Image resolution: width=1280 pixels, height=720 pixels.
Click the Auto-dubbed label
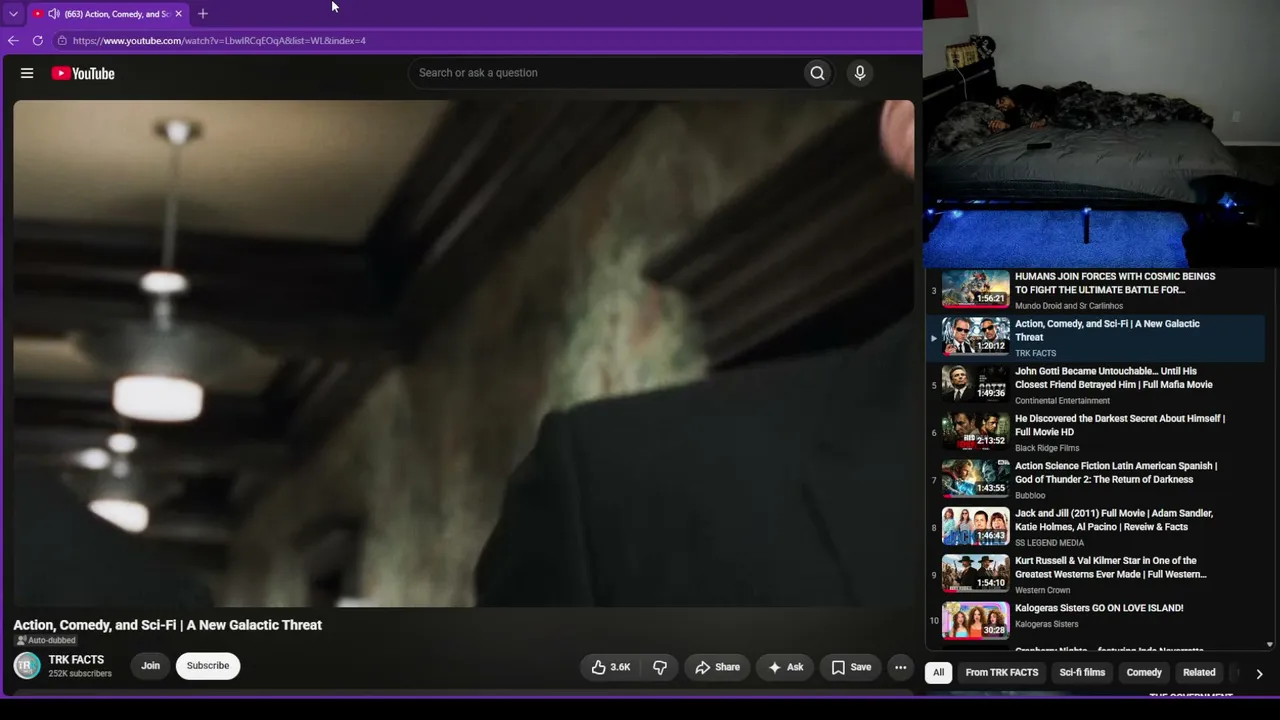(46, 641)
